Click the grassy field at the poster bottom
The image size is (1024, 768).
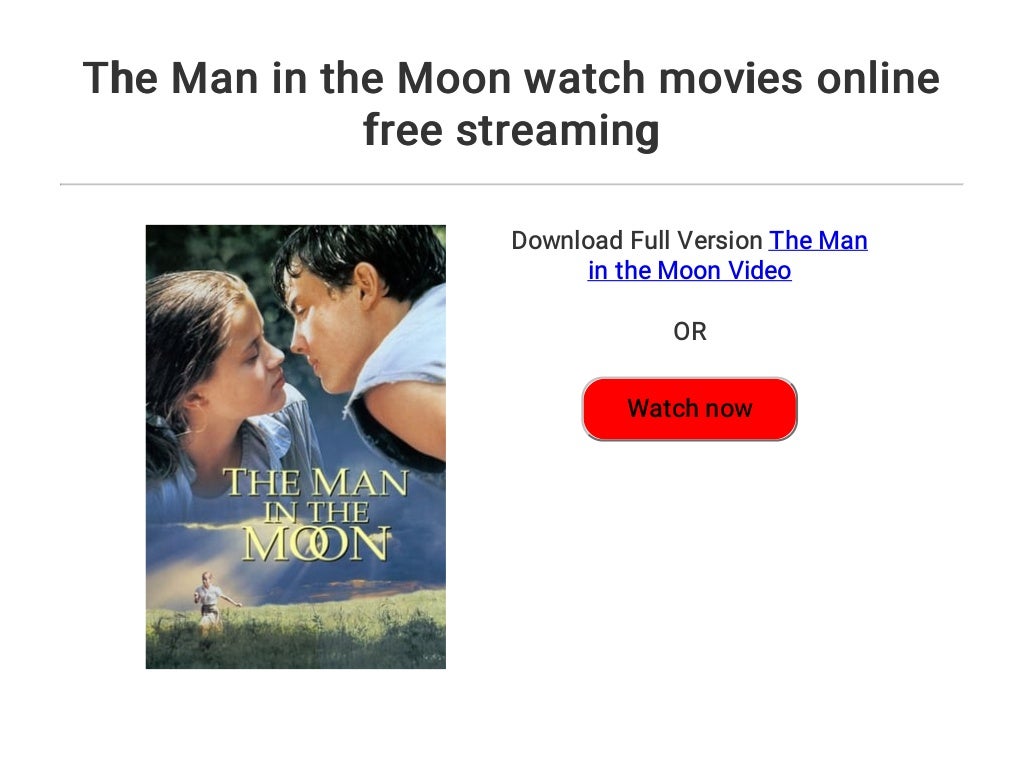coord(296,635)
